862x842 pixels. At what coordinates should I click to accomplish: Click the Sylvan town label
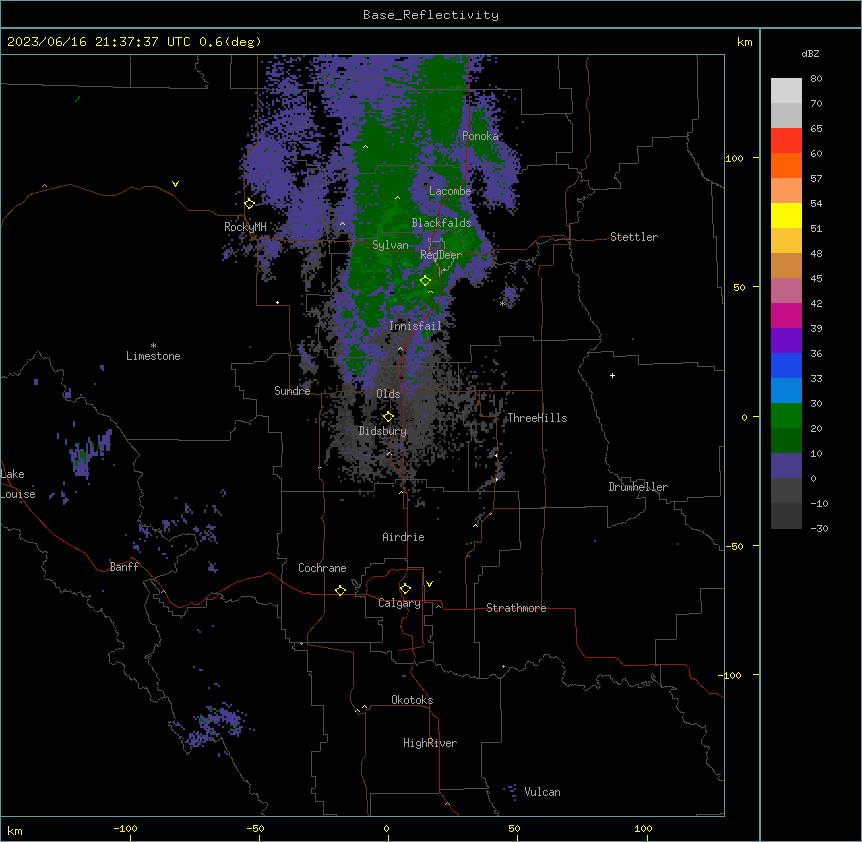(390, 245)
